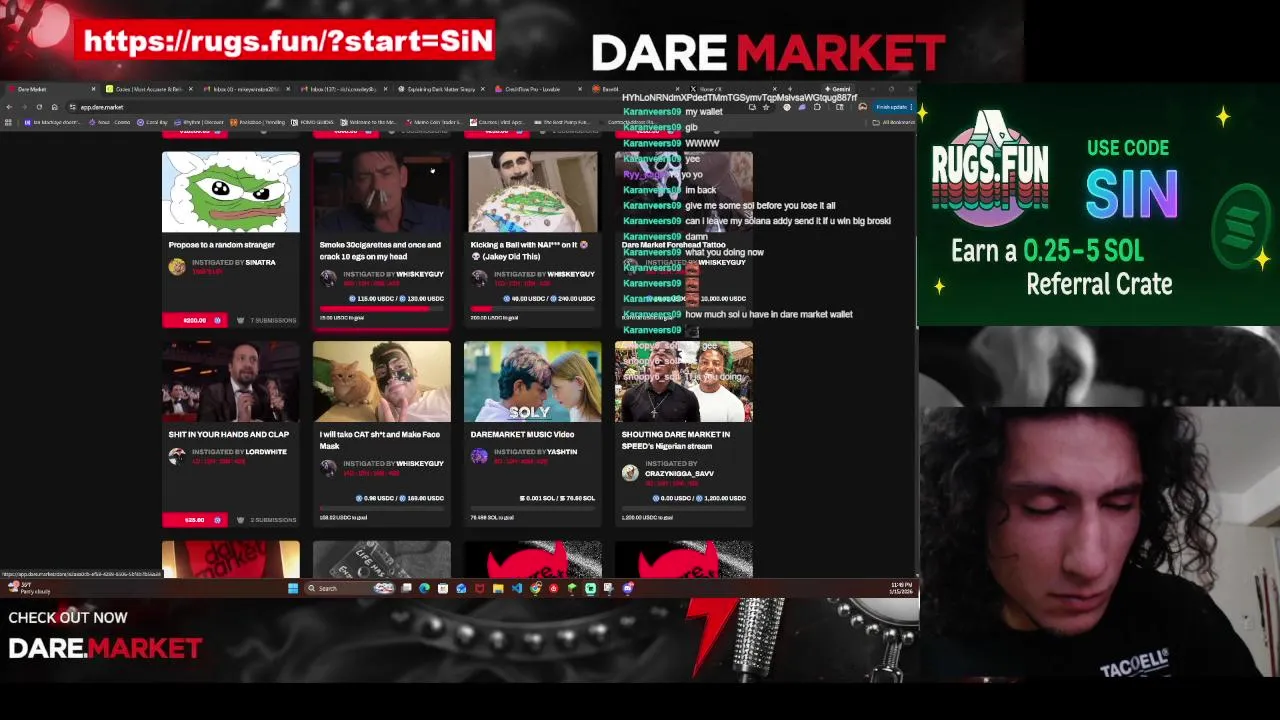Image resolution: width=1280 pixels, height=720 pixels.
Task: Close the Dare Market tab
Action: point(93,89)
